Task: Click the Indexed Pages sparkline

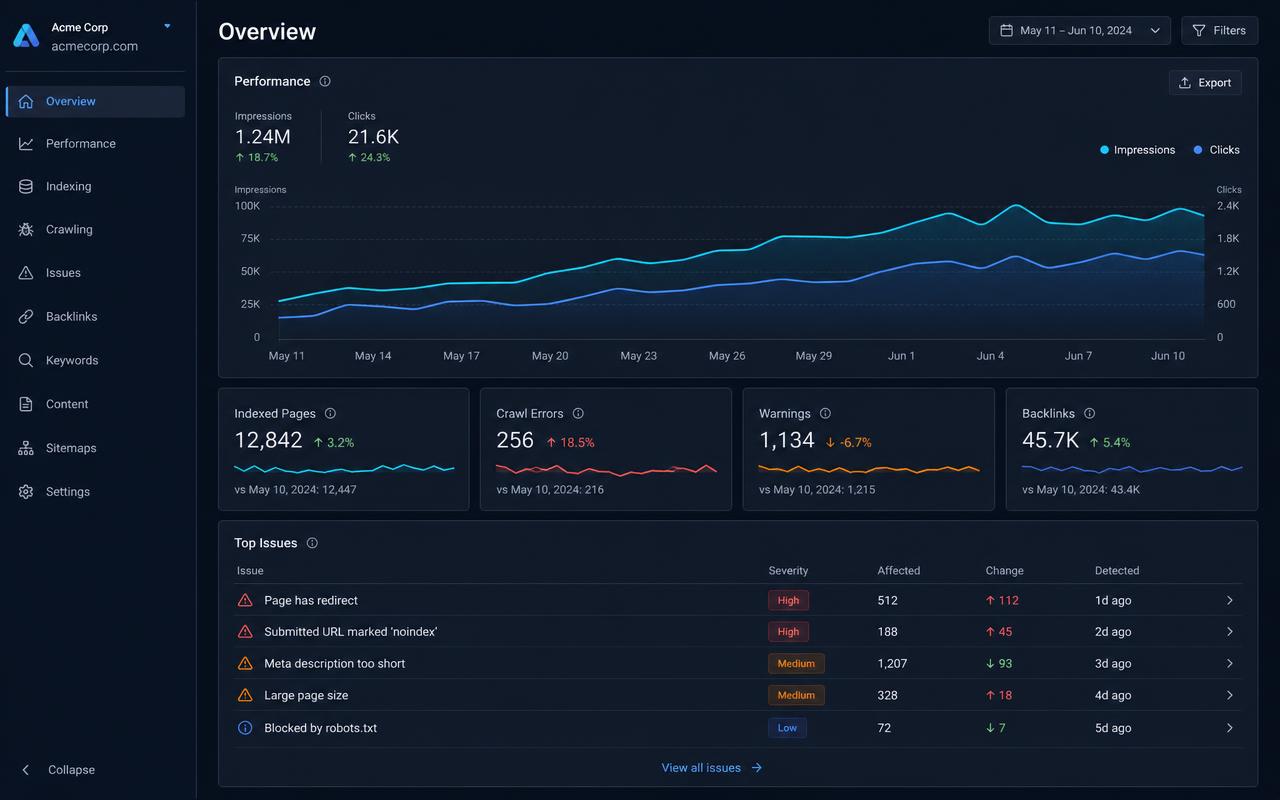Action: coord(344,468)
